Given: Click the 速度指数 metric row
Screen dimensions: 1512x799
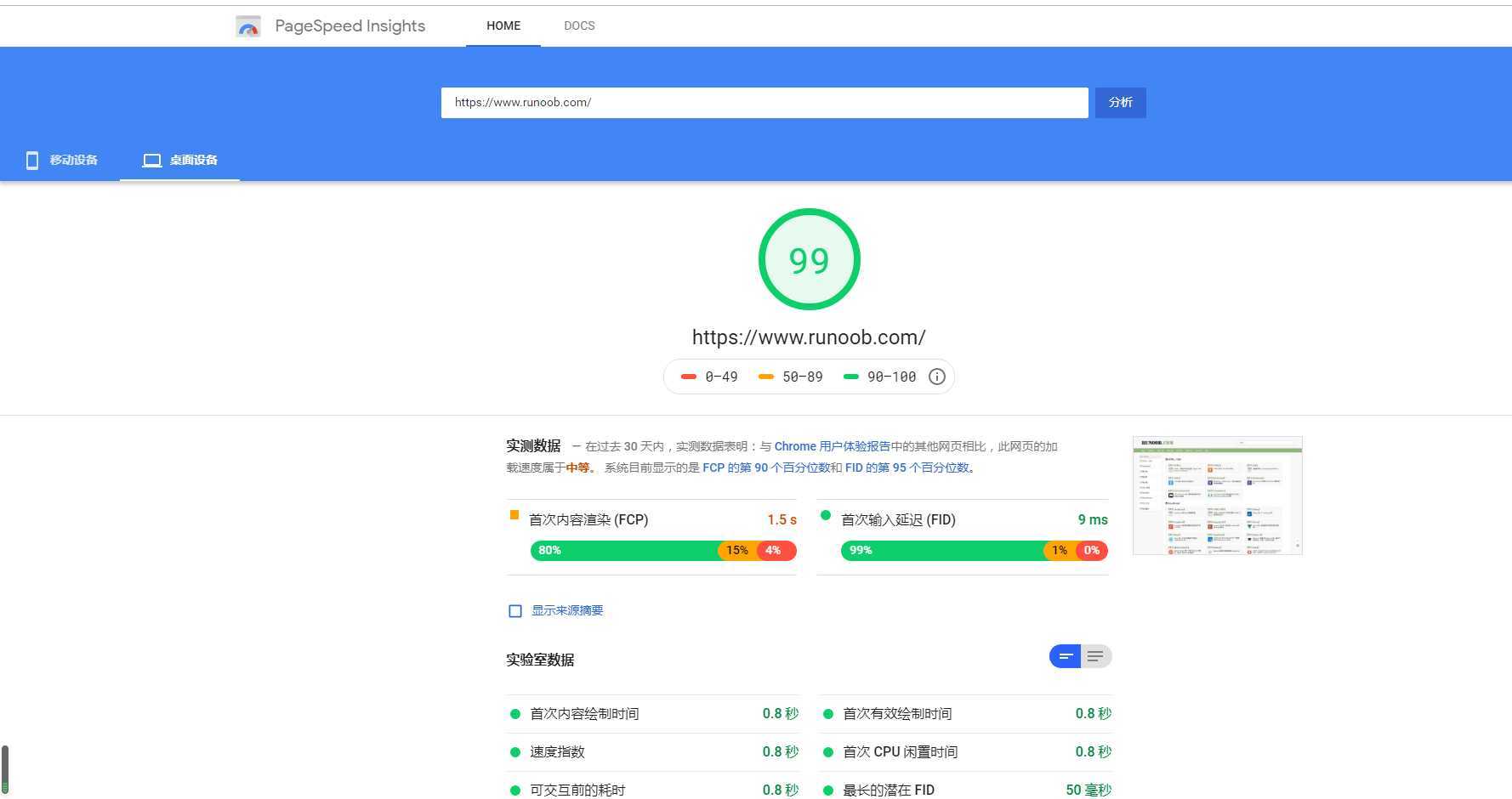Looking at the screenshot, I should click(x=653, y=752).
